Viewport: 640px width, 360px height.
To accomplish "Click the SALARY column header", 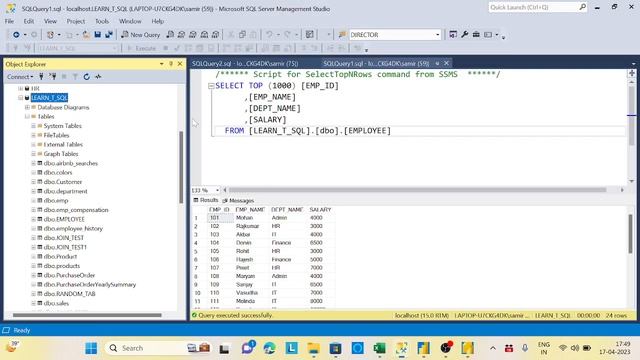I will 320,209.
